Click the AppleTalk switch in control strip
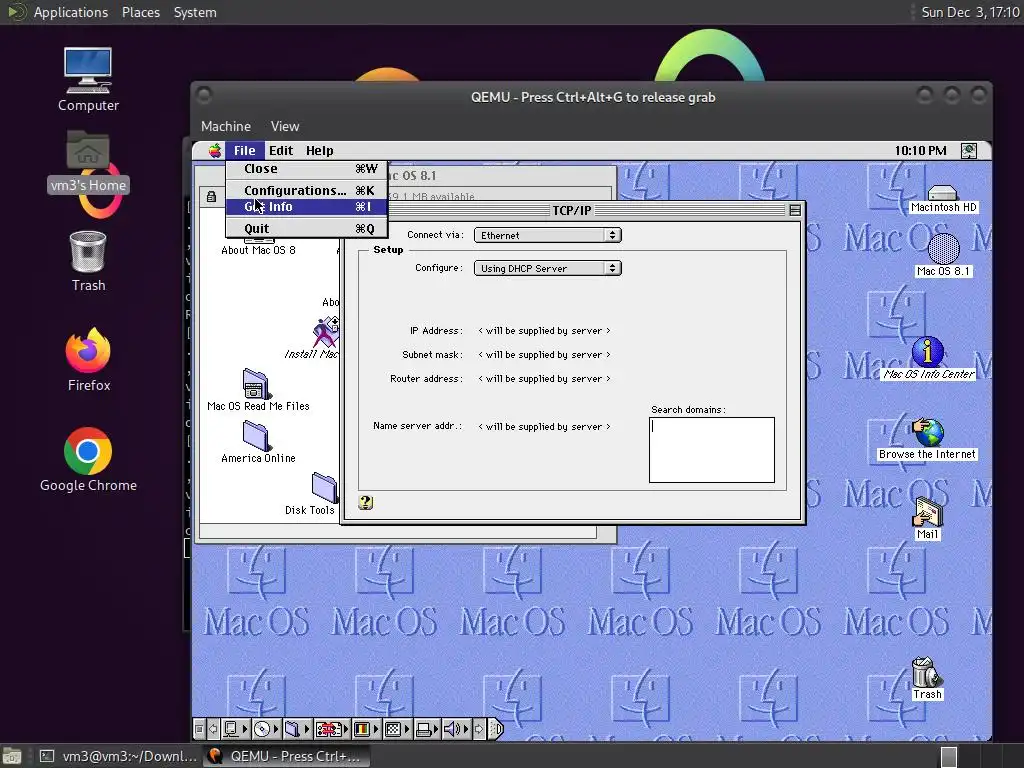 point(236,729)
